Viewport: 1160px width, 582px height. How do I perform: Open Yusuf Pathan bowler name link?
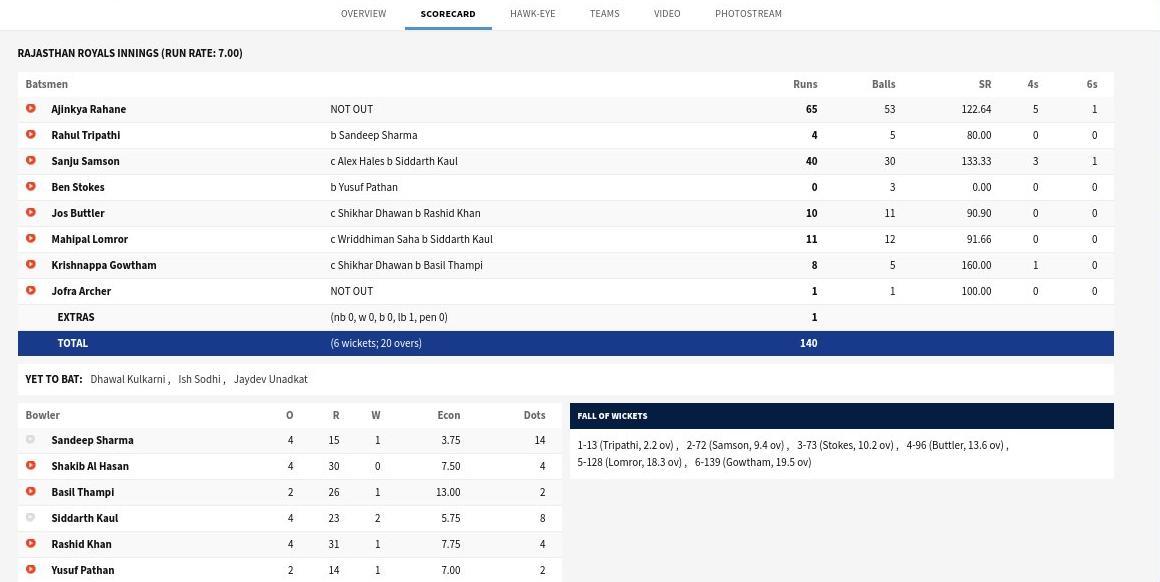tap(83, 569)
